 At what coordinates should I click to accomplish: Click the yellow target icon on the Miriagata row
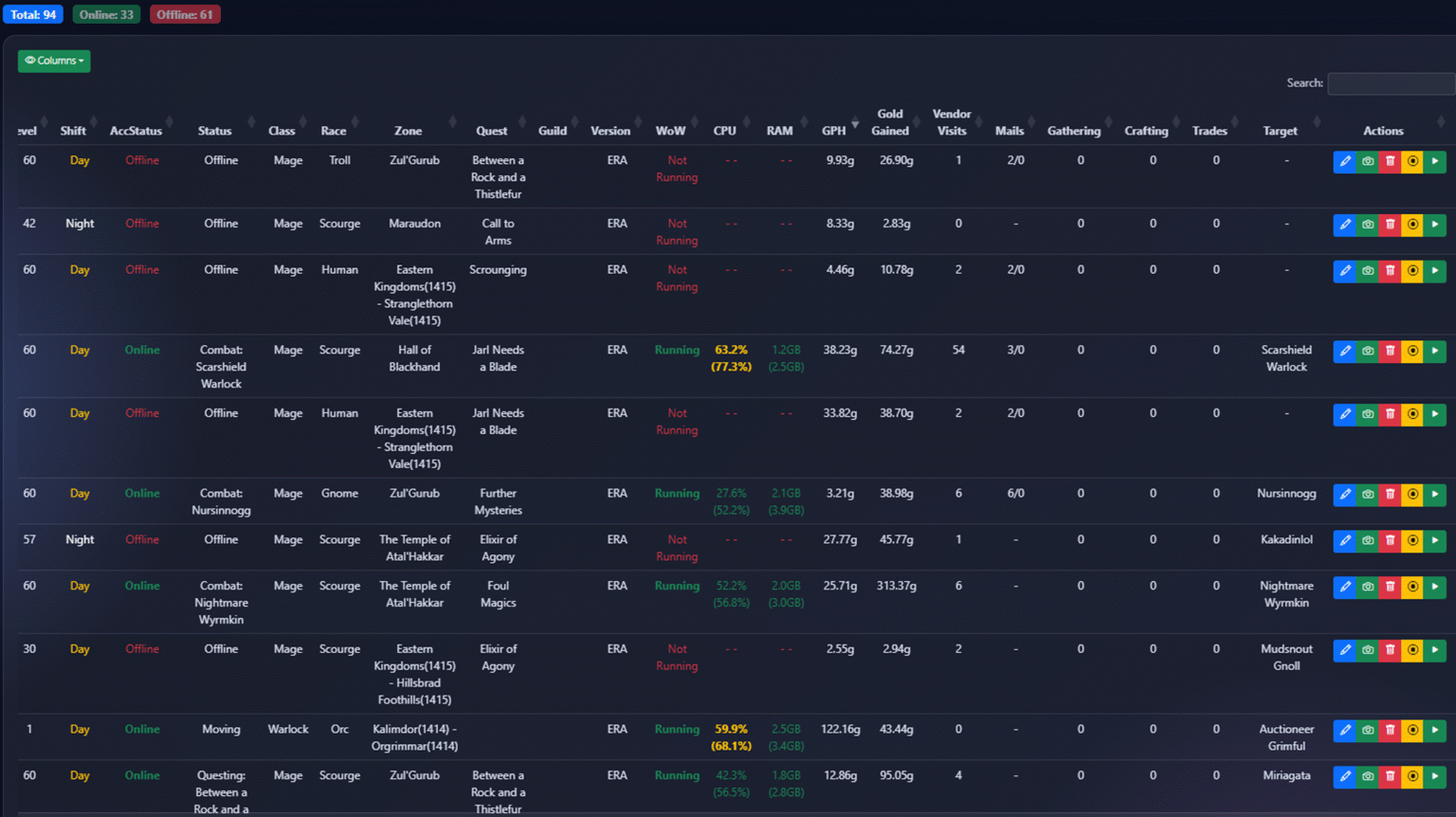tap(1412, 776)
